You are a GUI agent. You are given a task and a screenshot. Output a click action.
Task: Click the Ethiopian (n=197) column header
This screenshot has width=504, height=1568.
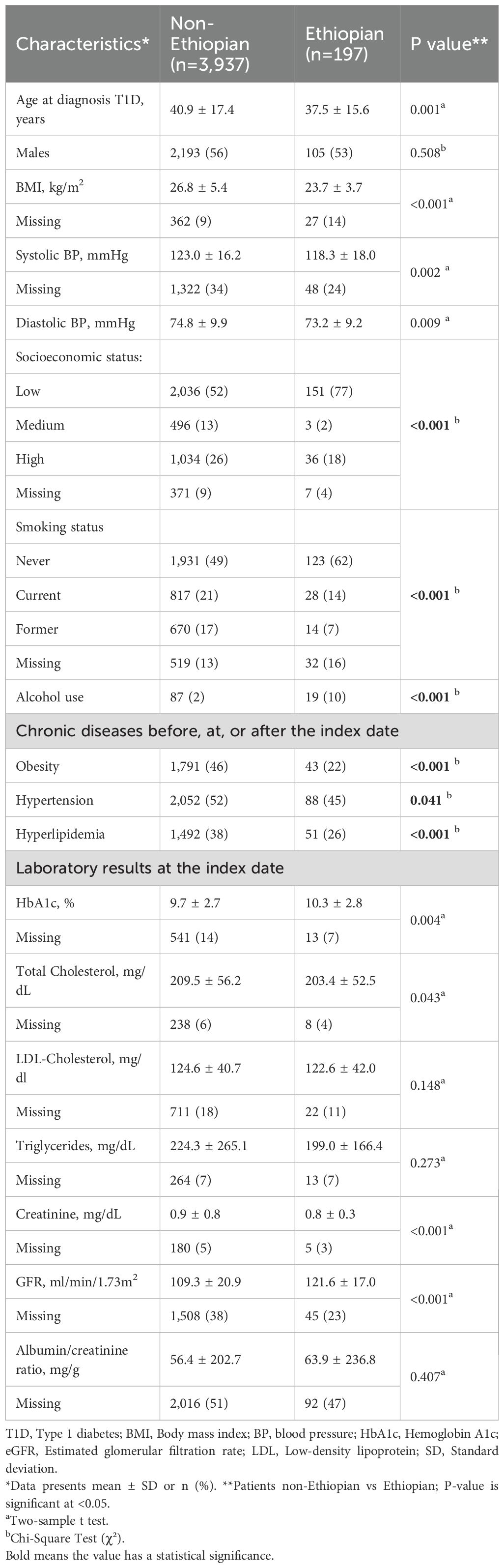coord(344,44)
